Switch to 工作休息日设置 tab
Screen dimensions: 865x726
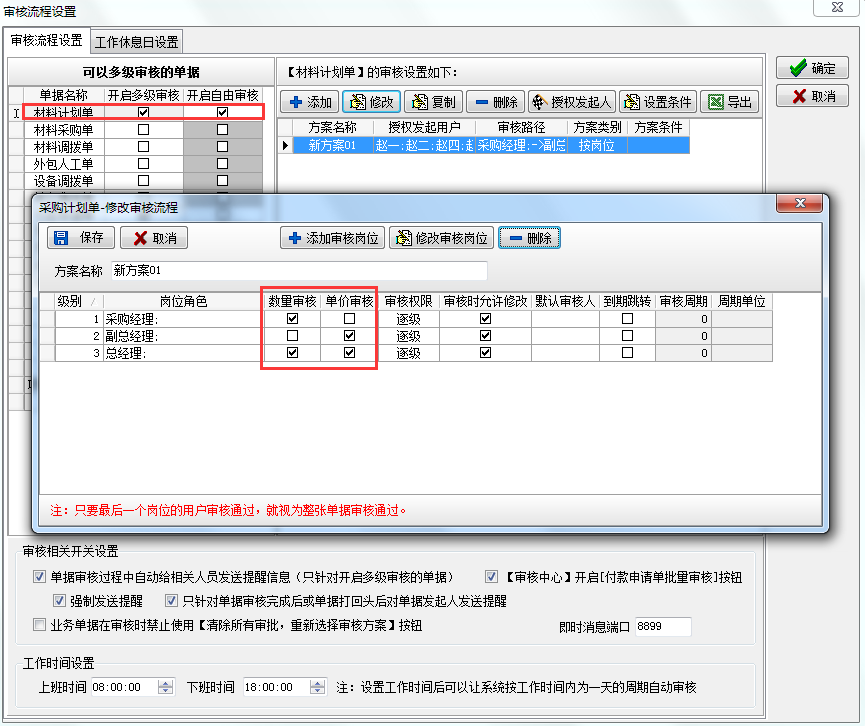[136, 42]
